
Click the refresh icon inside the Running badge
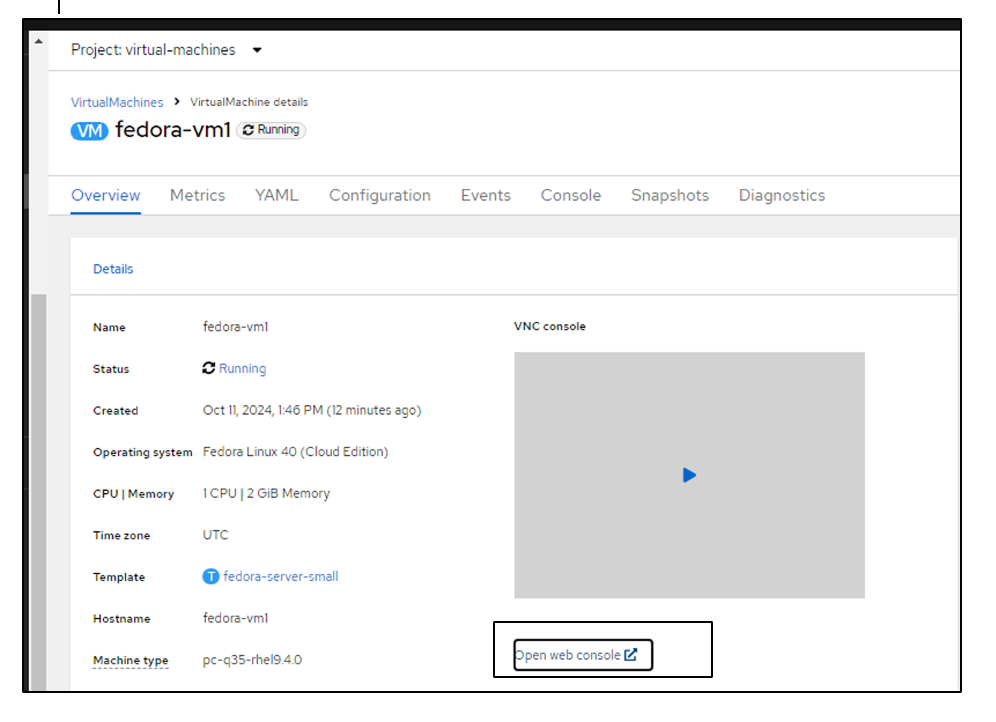(x=247, y=129)
